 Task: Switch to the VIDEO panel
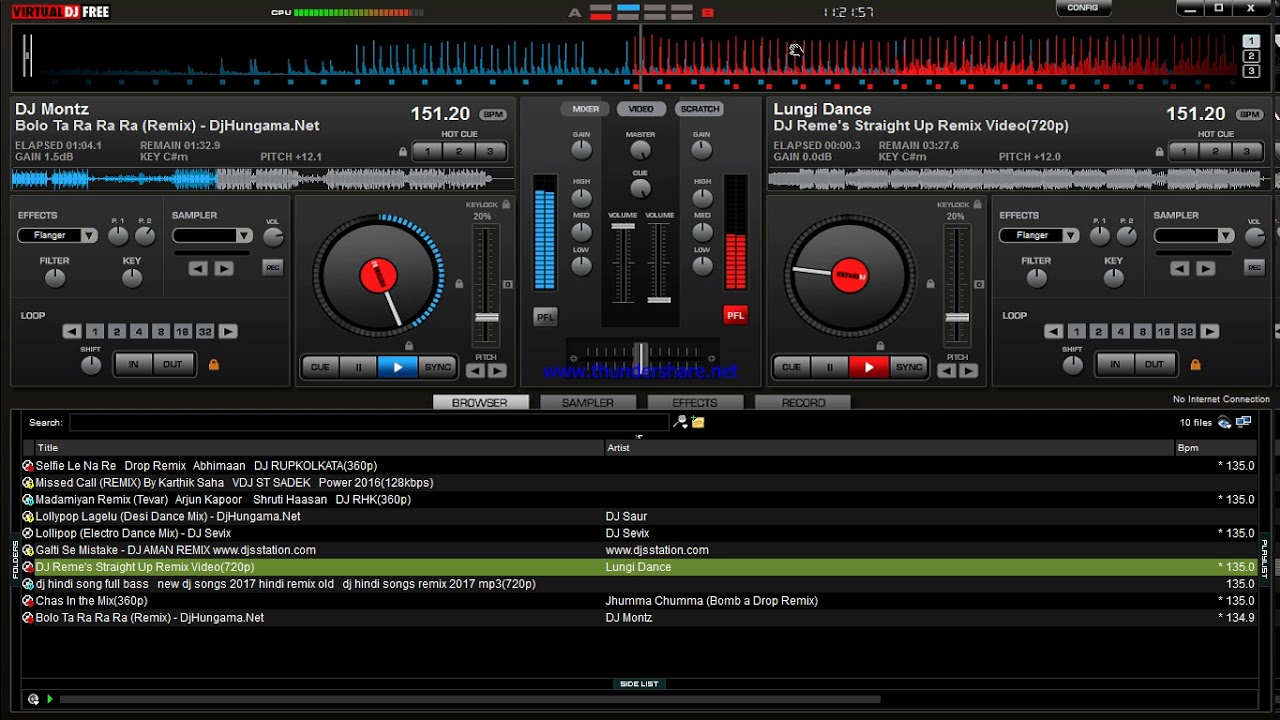[641, 109]
